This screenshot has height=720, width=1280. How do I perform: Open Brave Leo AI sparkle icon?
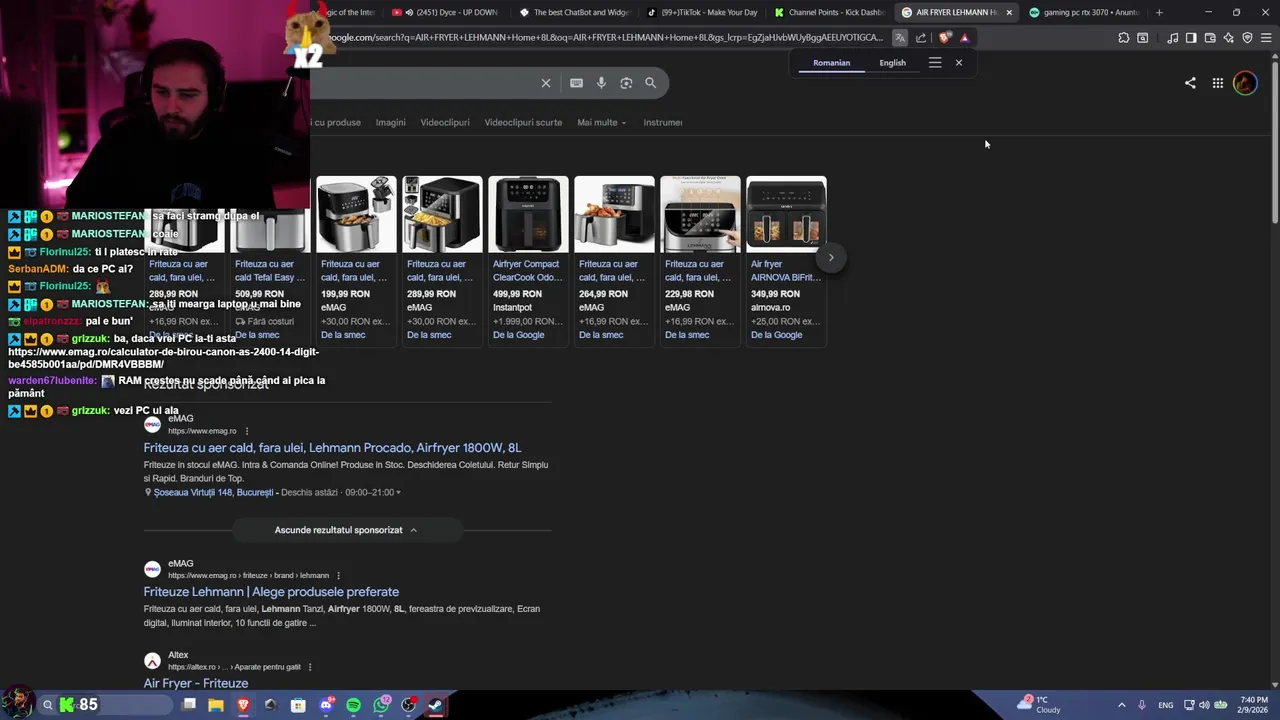1229,38
